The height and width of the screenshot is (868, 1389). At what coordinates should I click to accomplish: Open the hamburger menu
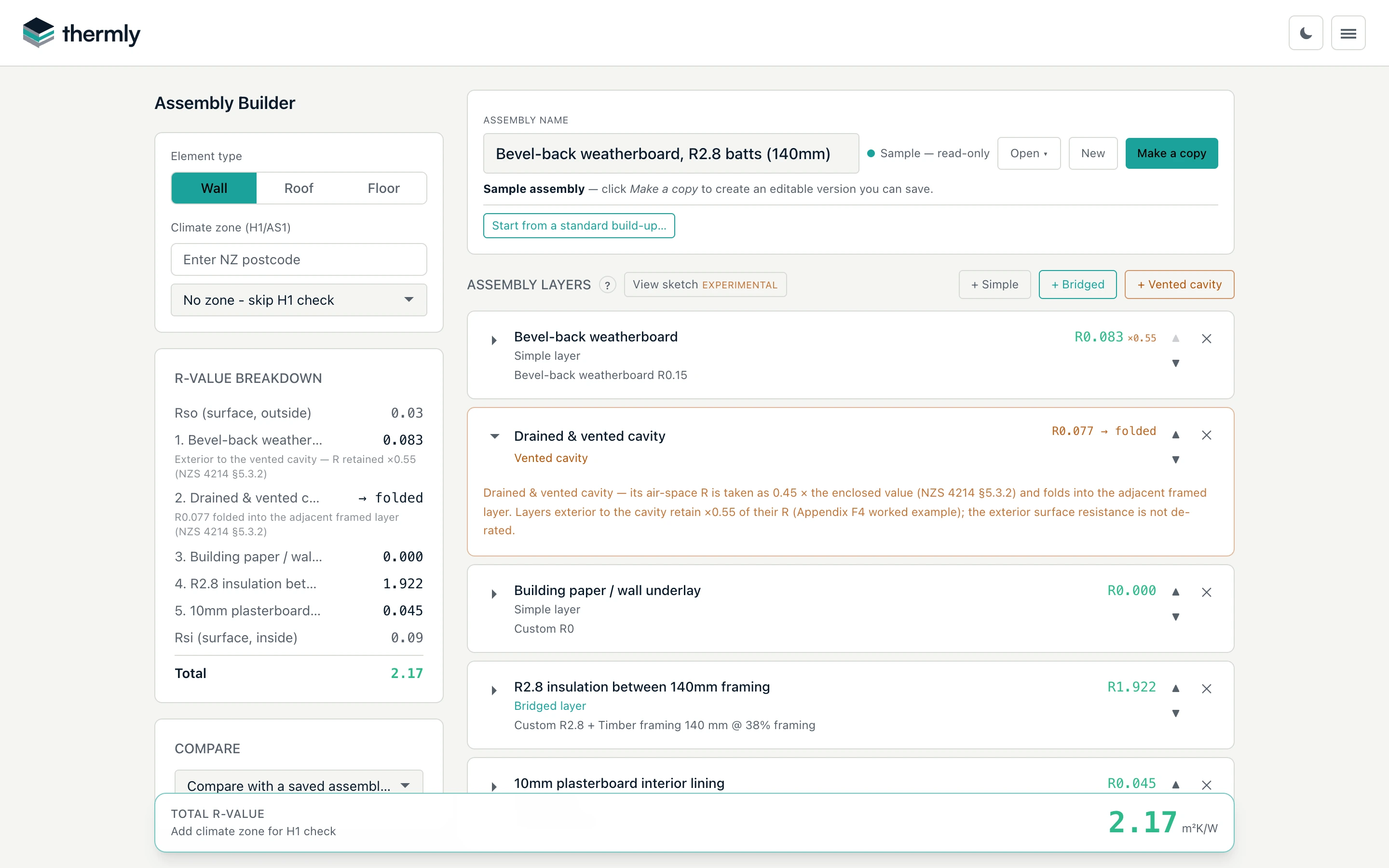(x=1348, y=33)
